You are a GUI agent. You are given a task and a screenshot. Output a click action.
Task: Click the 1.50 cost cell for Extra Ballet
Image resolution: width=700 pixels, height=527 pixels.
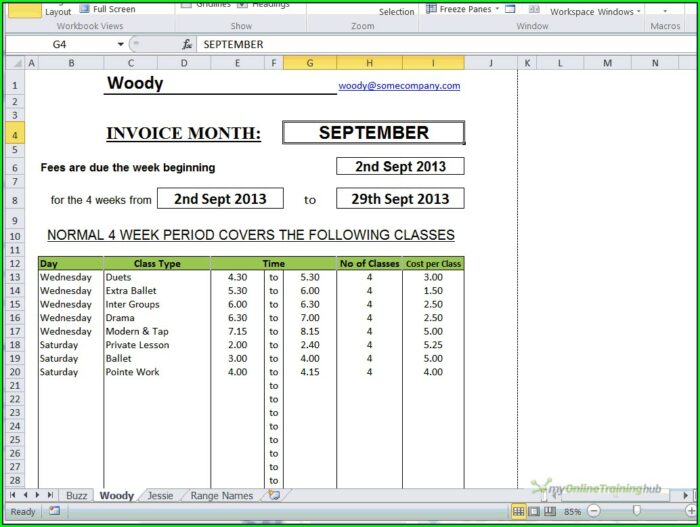tap(433, 291)
